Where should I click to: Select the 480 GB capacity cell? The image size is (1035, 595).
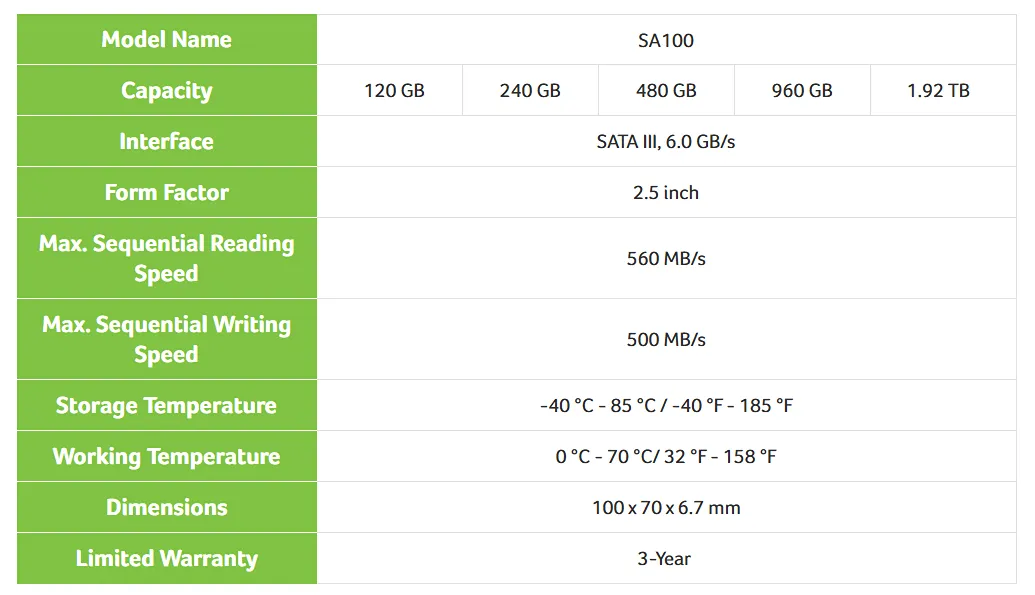click(x=666, y=90)
